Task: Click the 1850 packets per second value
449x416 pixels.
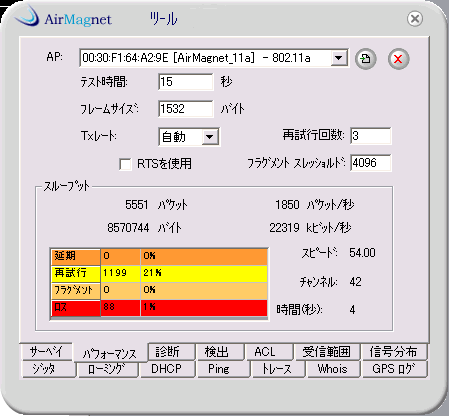Action: tap(287, 205)
